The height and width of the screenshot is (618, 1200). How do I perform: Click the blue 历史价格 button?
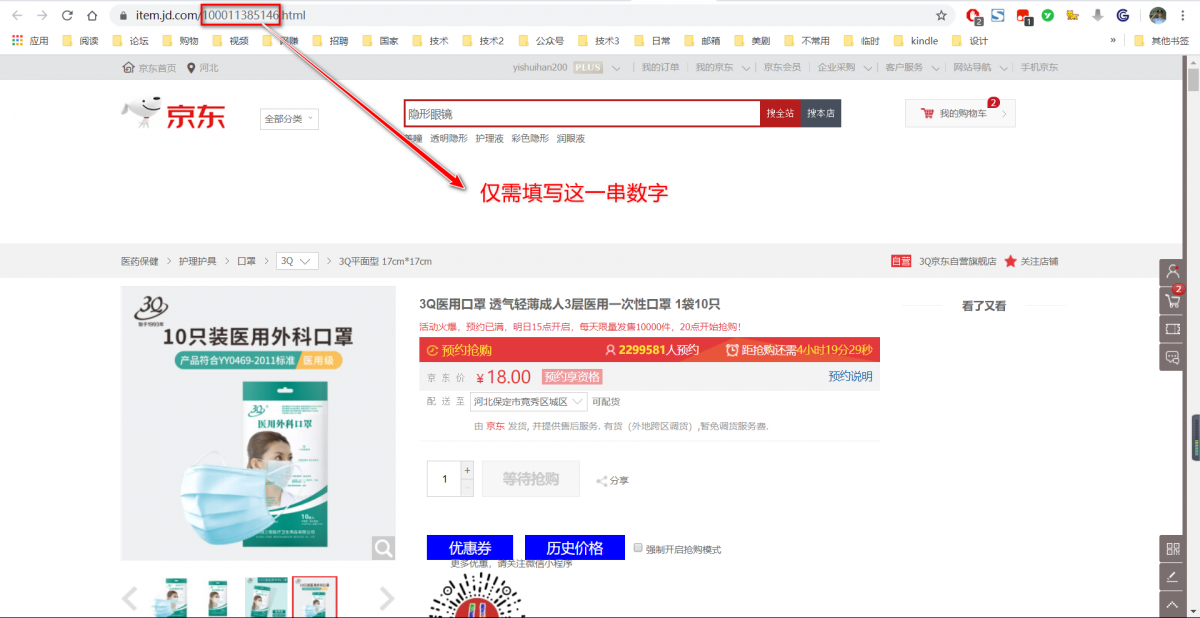pos(575,548)
